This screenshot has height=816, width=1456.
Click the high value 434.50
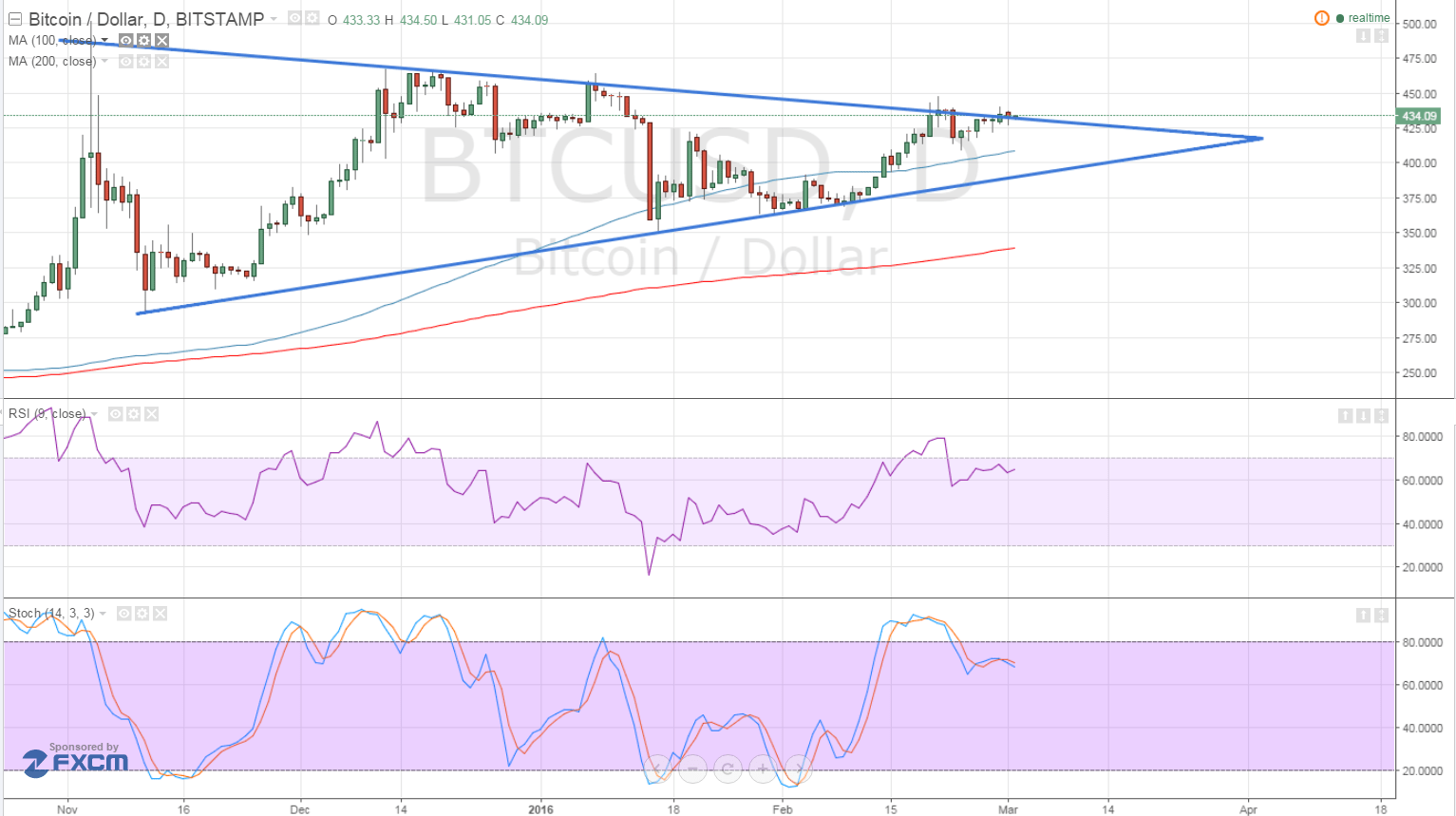tap(417, 20)
